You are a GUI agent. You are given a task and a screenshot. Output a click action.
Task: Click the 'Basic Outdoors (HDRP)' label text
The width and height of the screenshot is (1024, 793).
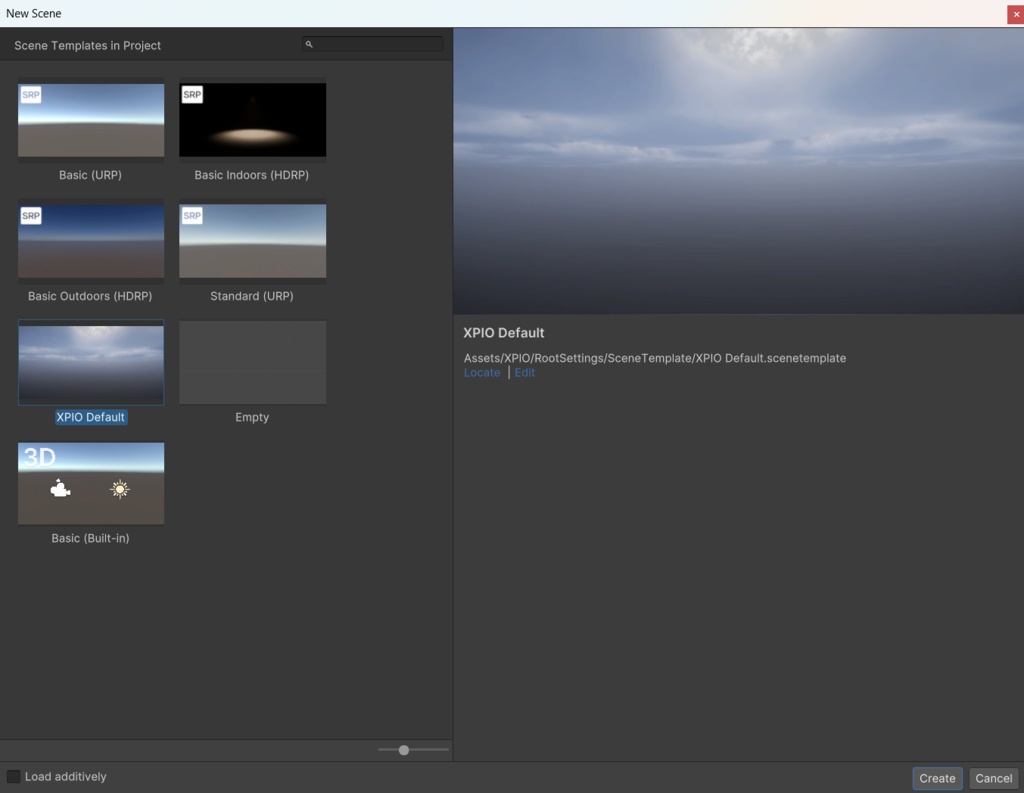click(x=90, y=296)
